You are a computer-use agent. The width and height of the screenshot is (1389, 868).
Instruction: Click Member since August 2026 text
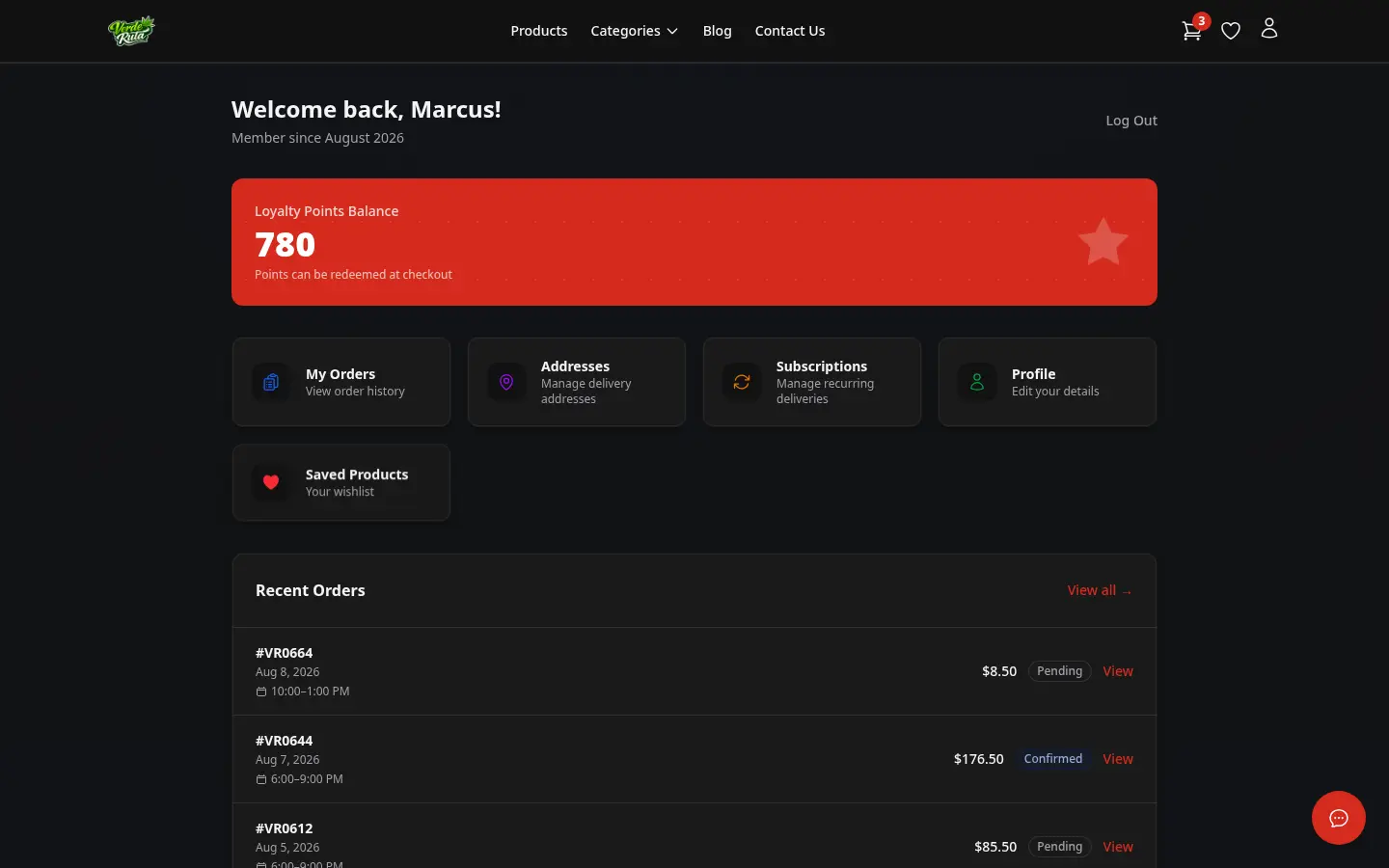click(317, 138)
